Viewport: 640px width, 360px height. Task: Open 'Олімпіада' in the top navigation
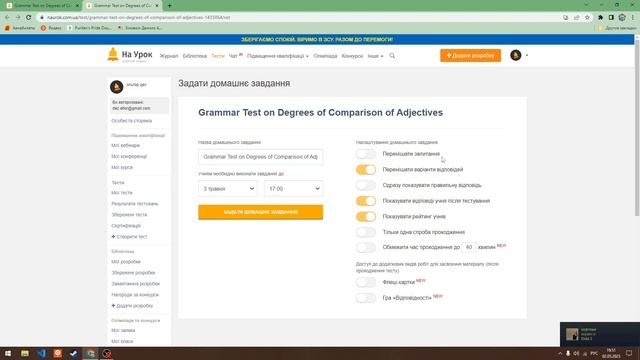325,56
